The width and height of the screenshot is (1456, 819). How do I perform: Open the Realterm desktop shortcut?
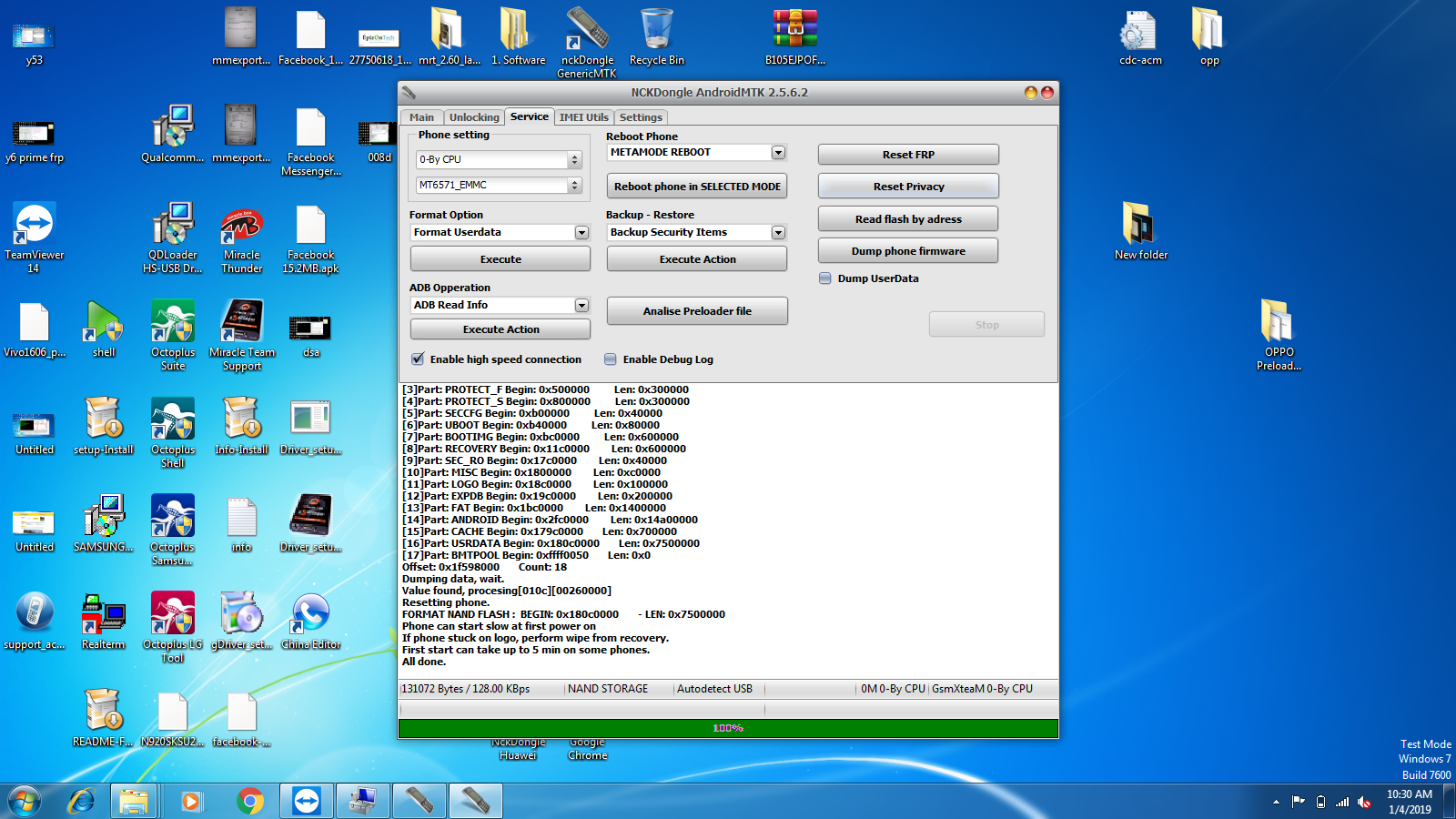coord(104,622)
